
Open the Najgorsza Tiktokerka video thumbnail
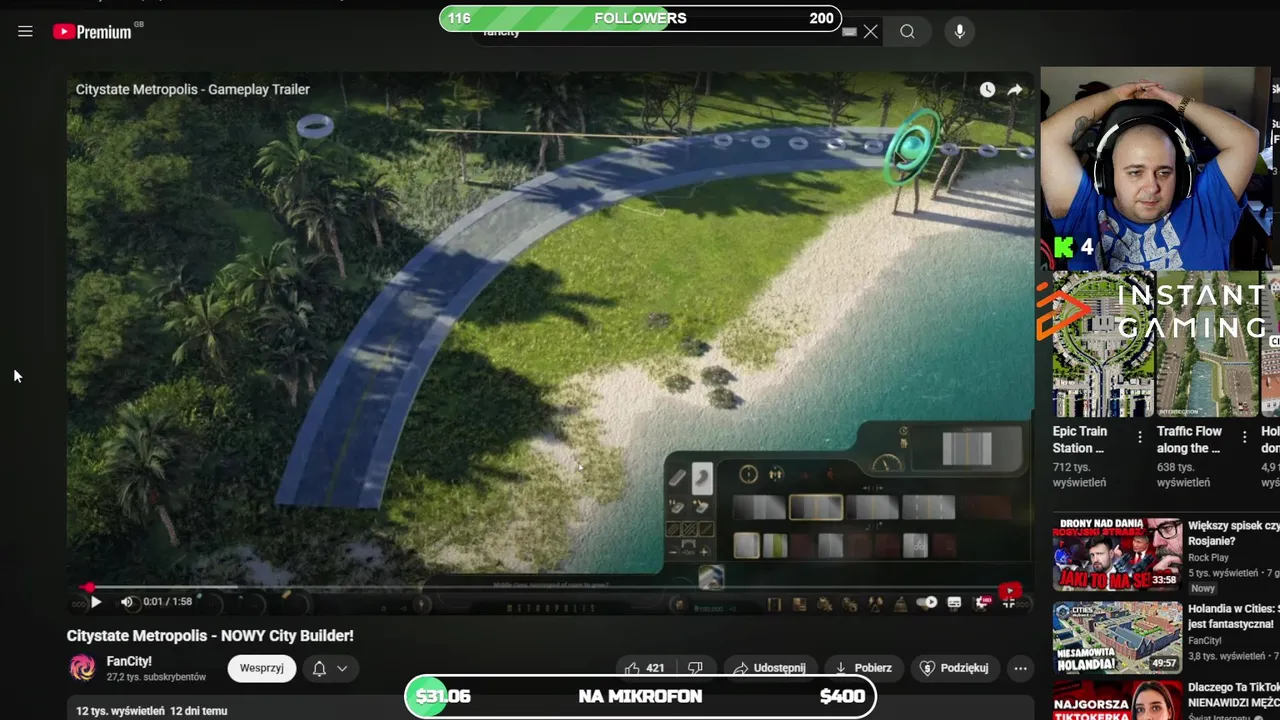[1117, 702]
